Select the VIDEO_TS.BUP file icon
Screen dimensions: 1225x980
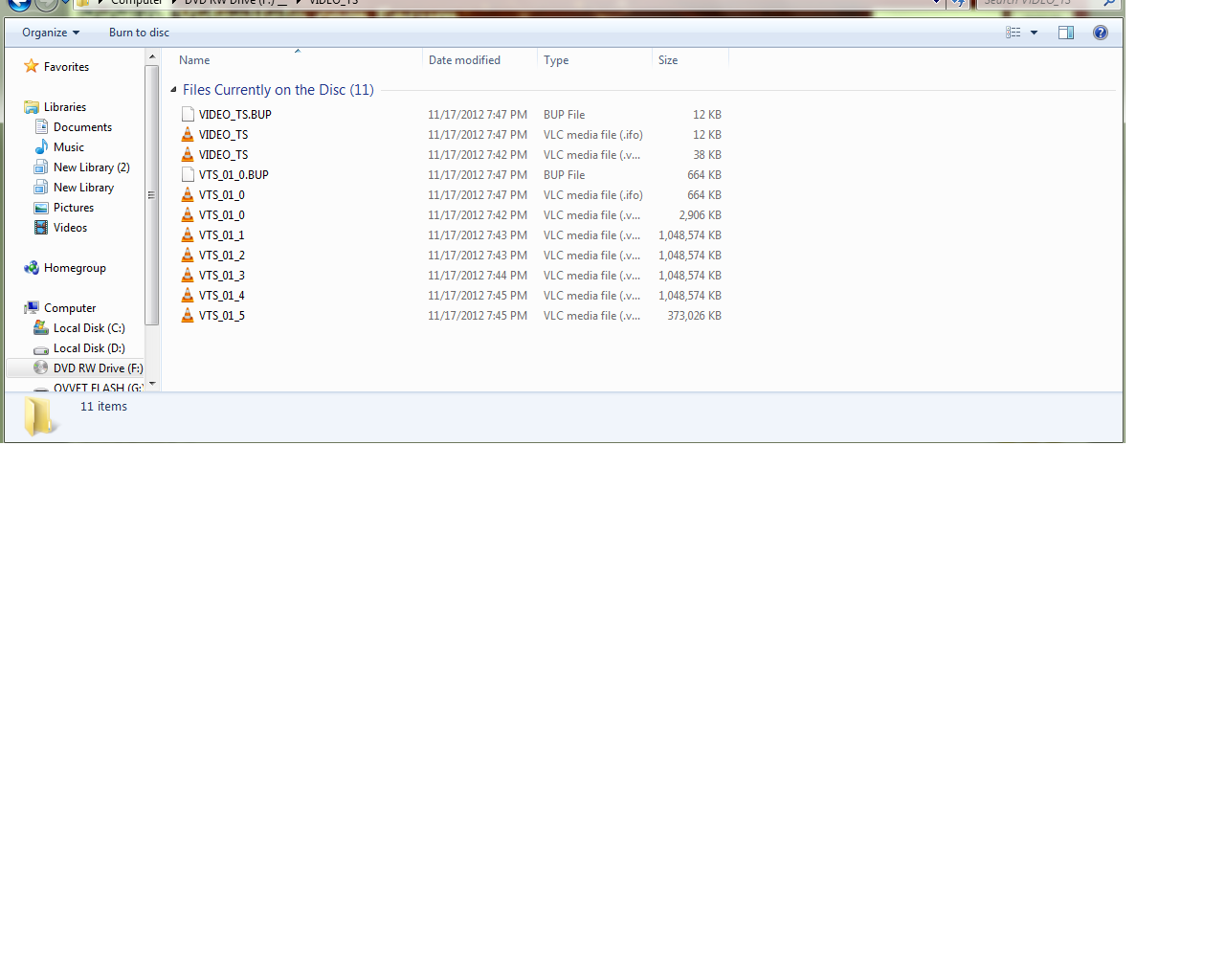pyautogui.click(x=188, y=115)
